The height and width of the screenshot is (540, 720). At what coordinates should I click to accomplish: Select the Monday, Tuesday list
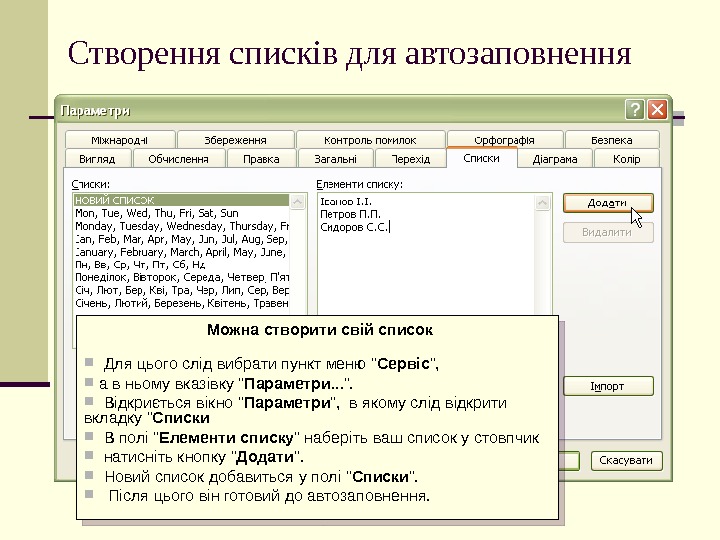[181, 226]
